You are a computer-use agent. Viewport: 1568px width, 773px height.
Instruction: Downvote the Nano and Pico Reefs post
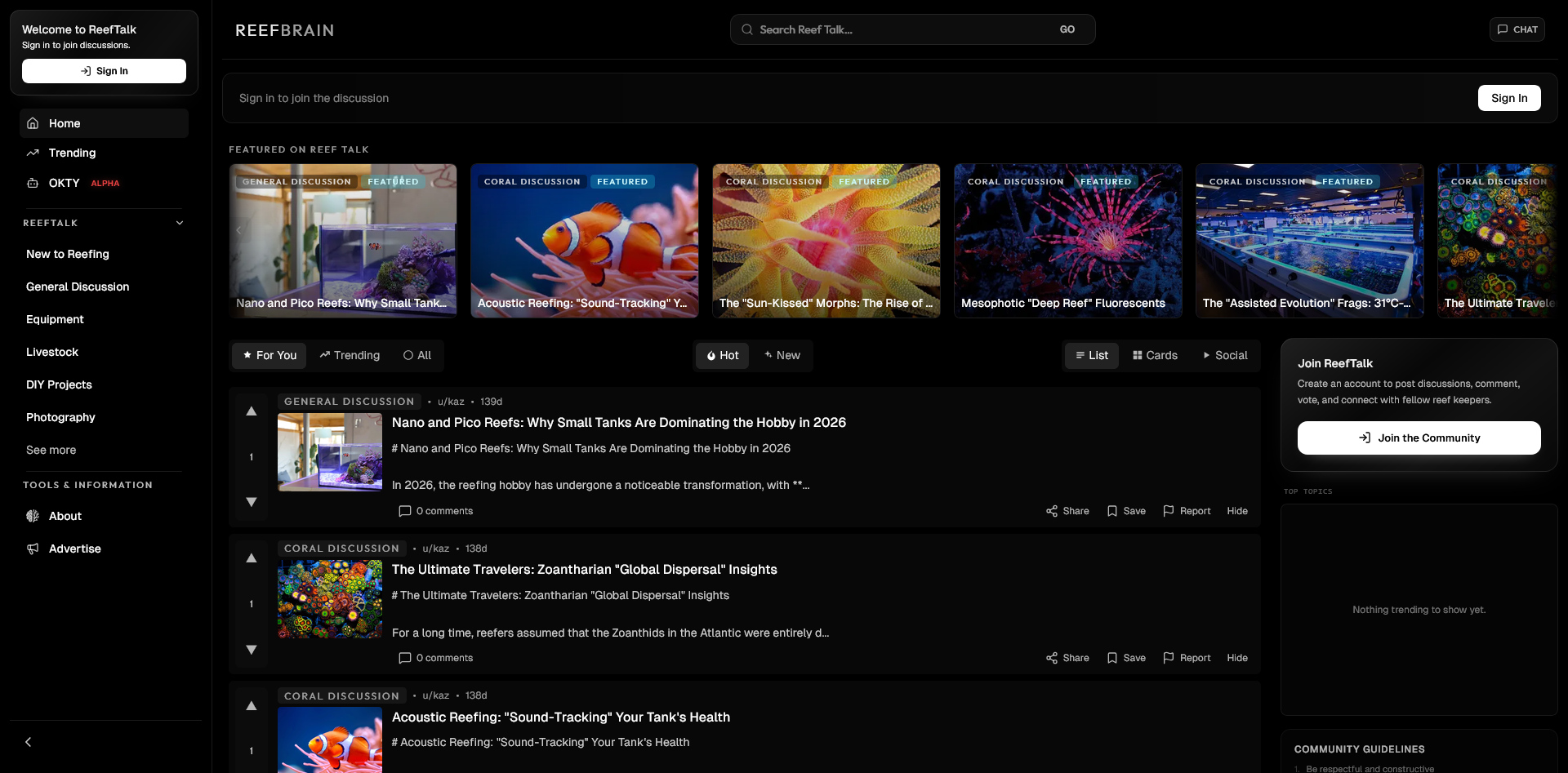click(x=252, y=502)
